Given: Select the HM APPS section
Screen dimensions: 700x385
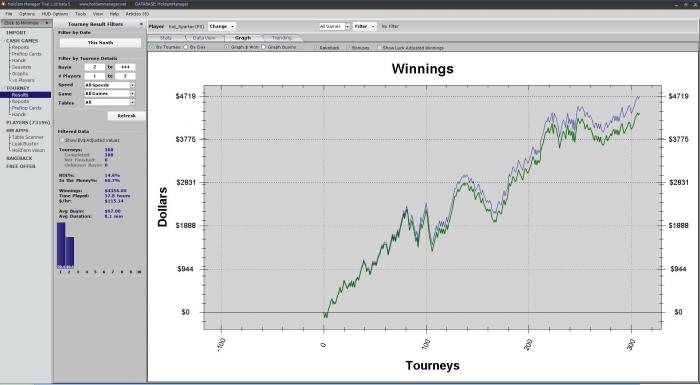Looking at the screenshot, I should click(17, 130).
